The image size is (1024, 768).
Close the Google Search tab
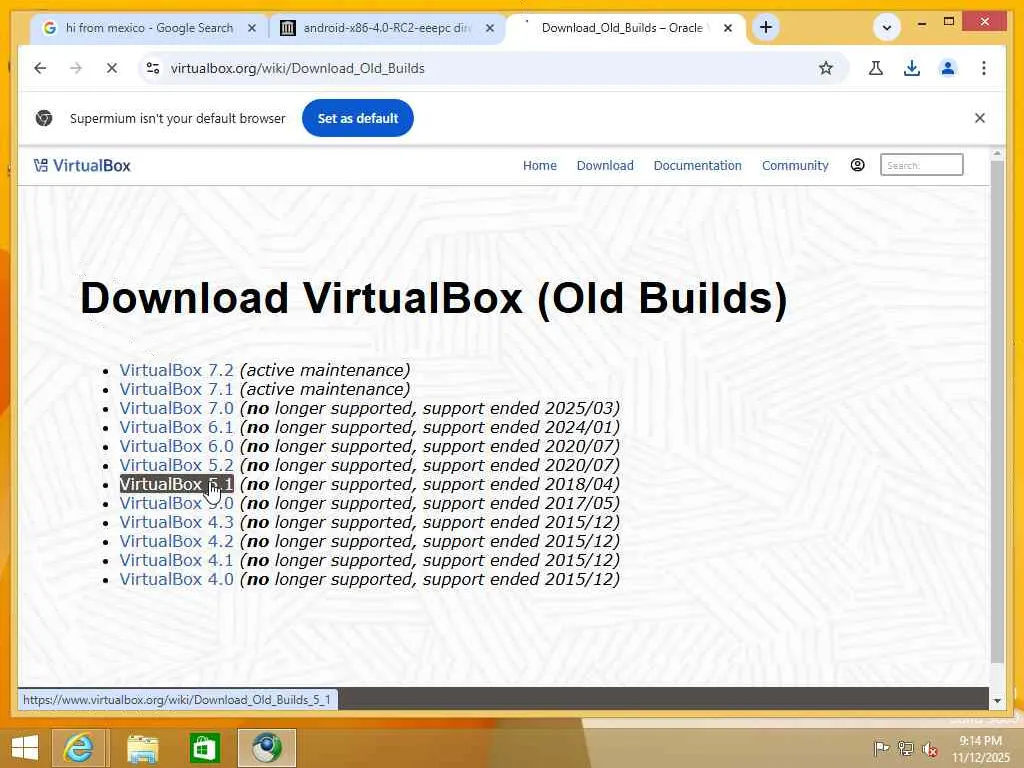252,28
